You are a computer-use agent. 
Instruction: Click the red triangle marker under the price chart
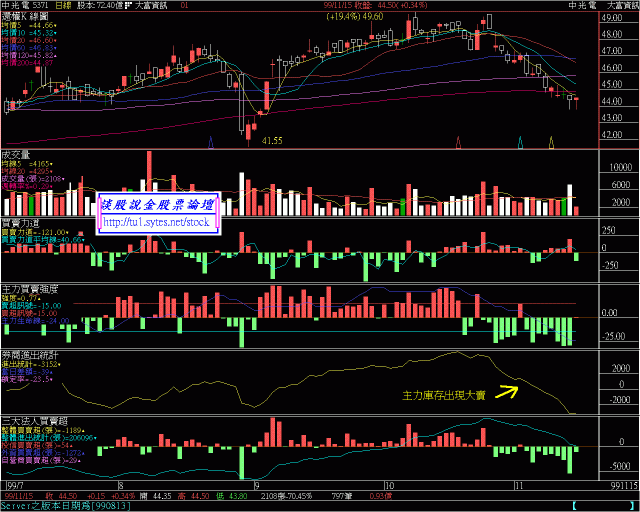(x=458, y=142)
